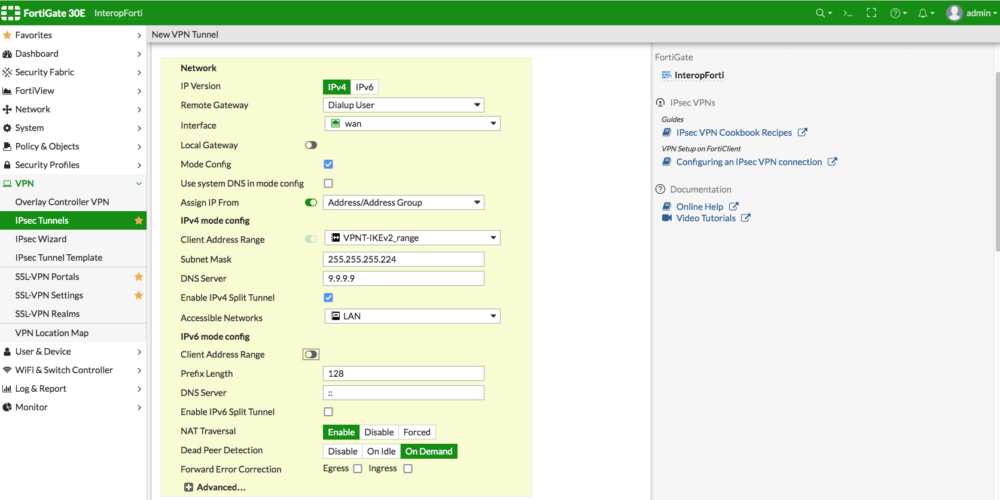
Task: Open the search icon in top bar
Action: (x=821, y=13)
